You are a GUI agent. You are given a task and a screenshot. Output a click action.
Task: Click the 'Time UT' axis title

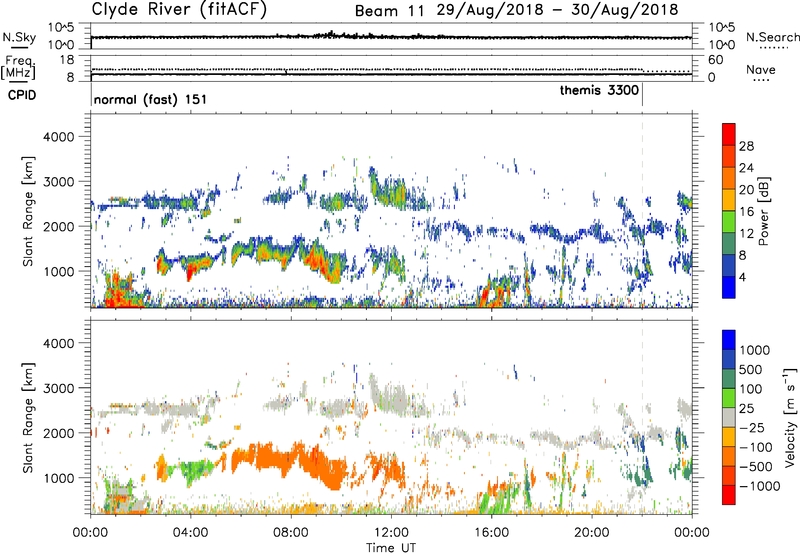[x=391, y=548]
